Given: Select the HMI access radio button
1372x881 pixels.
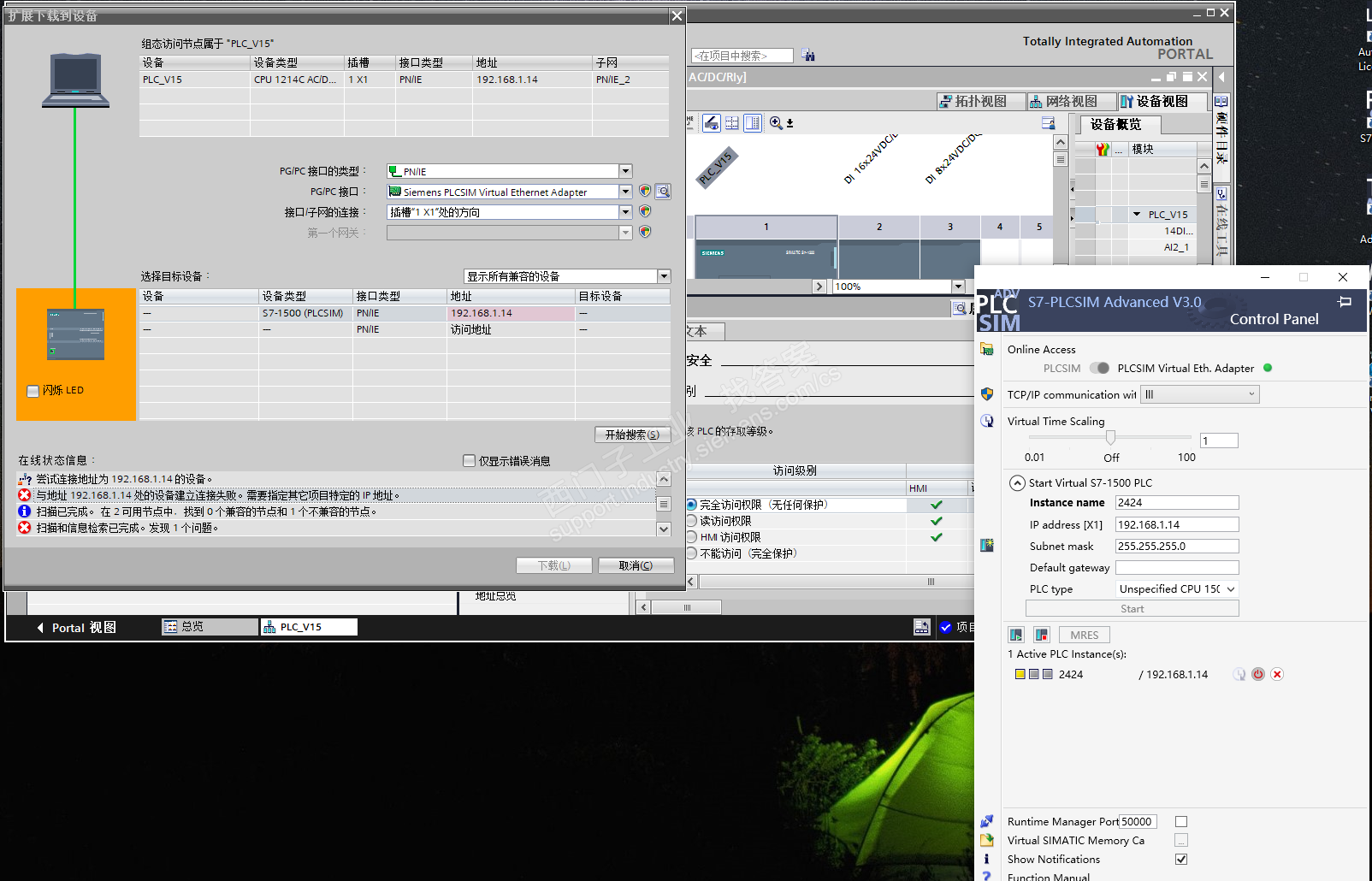Looking at the screenshot, I should 691,537.
